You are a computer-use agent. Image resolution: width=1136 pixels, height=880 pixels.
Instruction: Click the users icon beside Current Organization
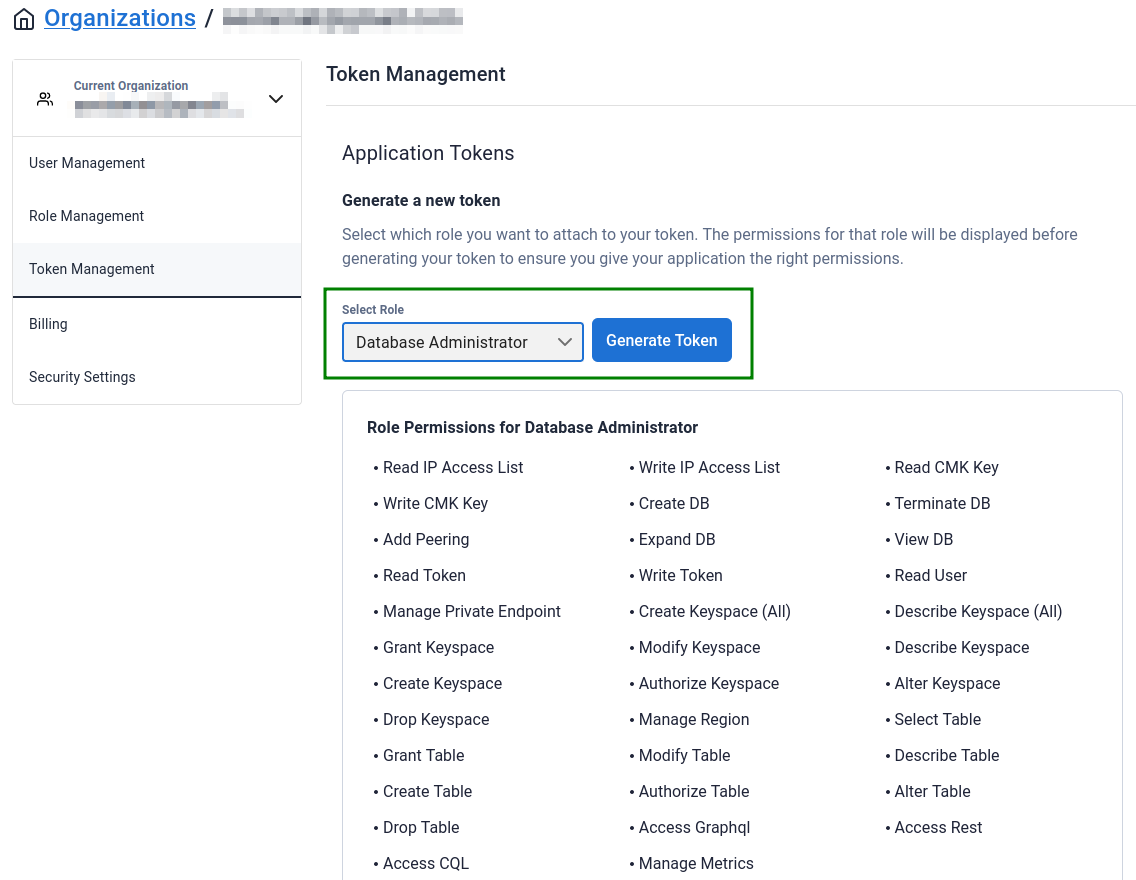45,99
